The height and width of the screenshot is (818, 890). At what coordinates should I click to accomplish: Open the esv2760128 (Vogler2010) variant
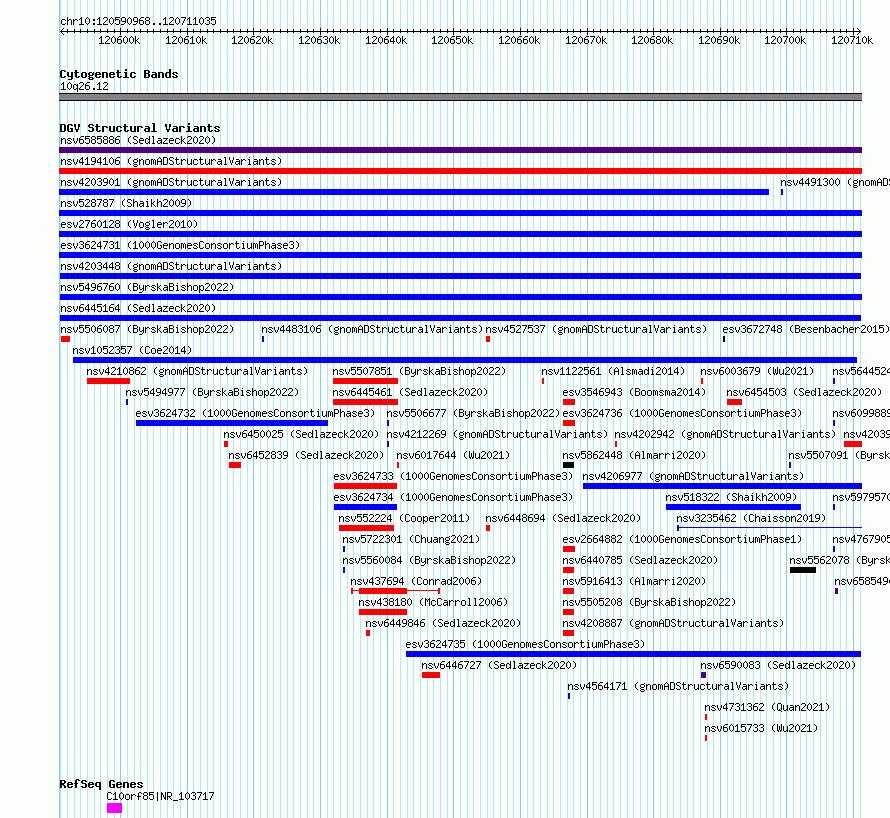tap(129, 224)
